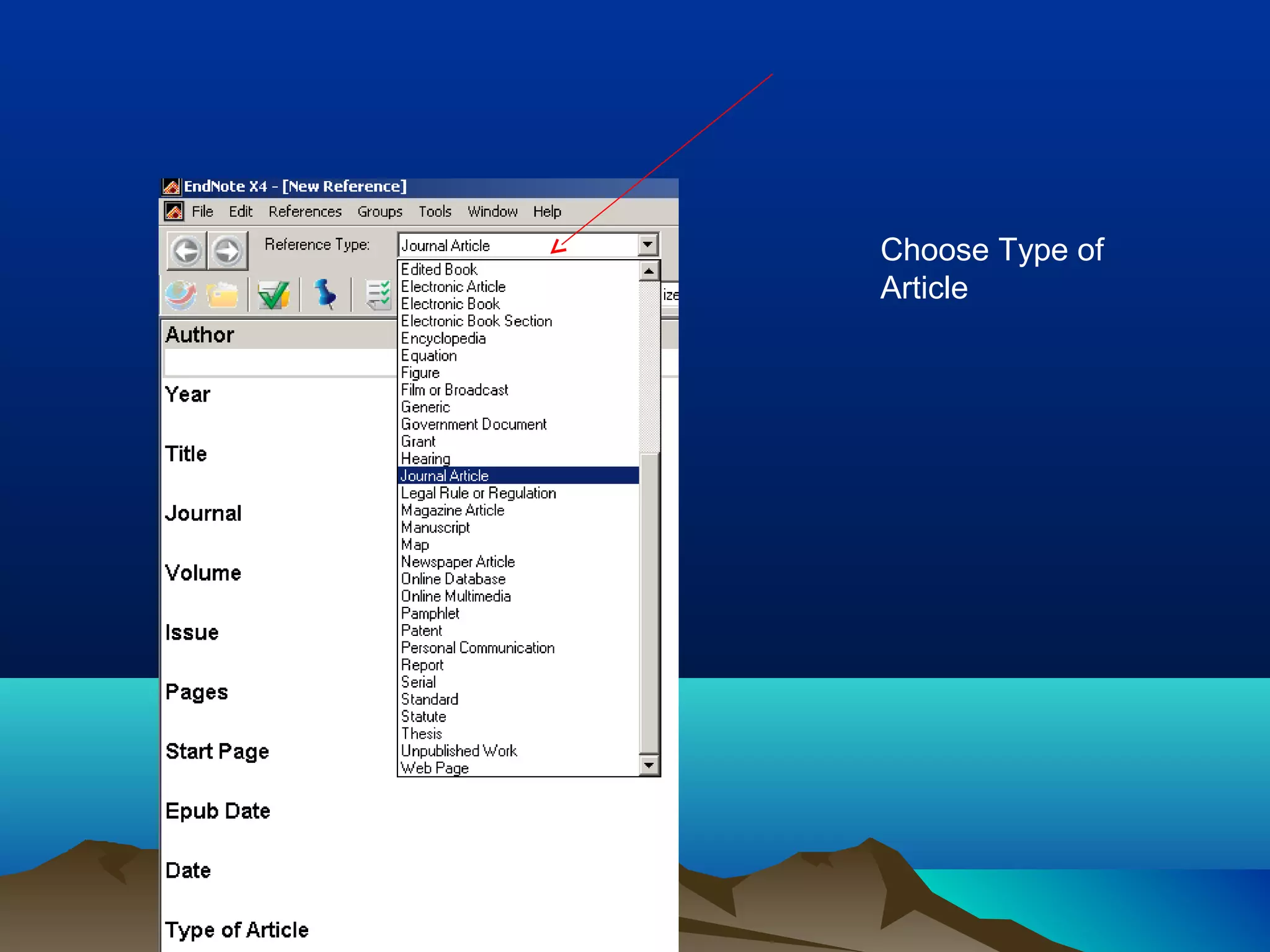Select Electronic Book Section reference type
The width and height of the screenshot is (1270, 952).
click(518, 321)
